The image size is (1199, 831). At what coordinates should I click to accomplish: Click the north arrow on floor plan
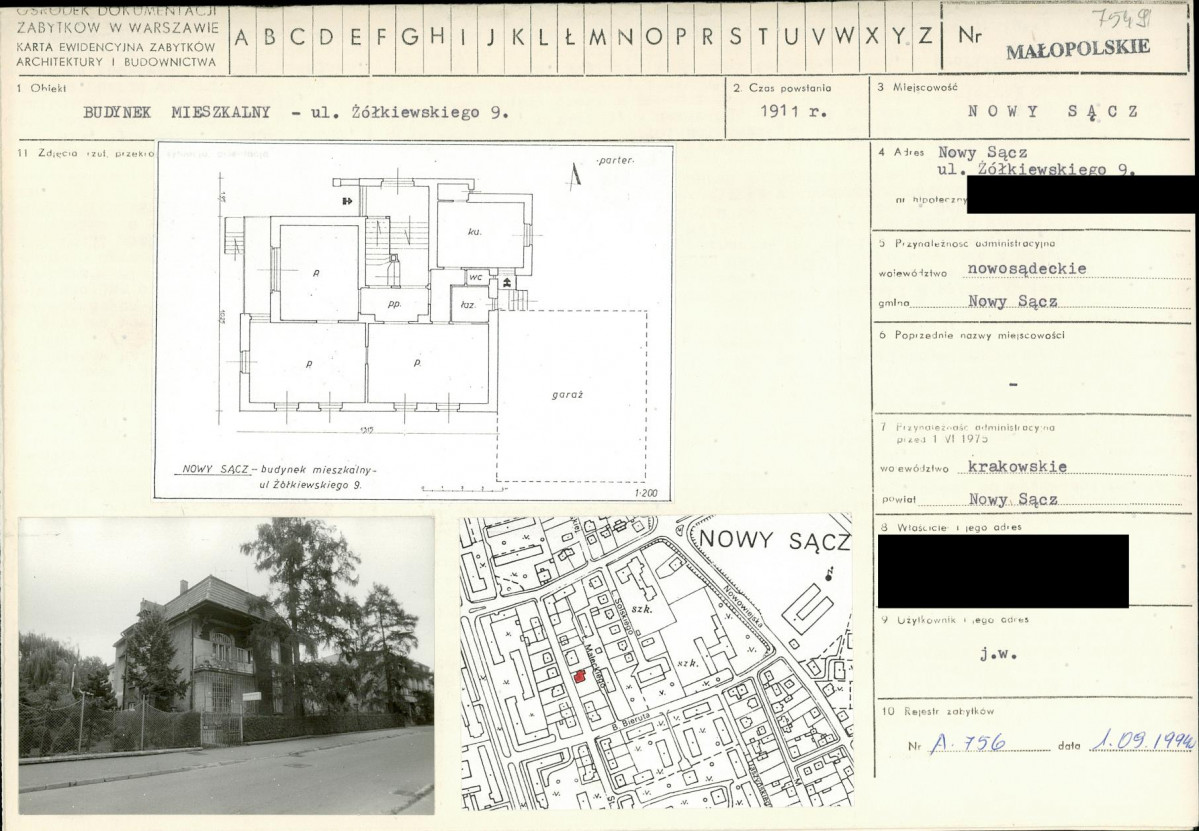click(x=576, y=175)
